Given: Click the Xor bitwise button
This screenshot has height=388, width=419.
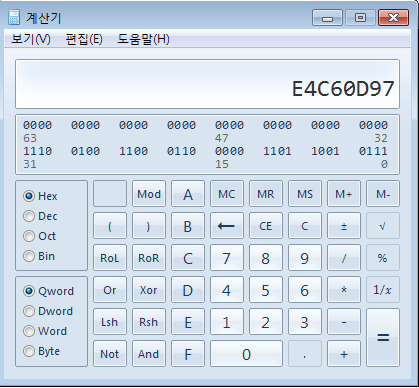Looking at the screenshot, I should coord(149,290).
